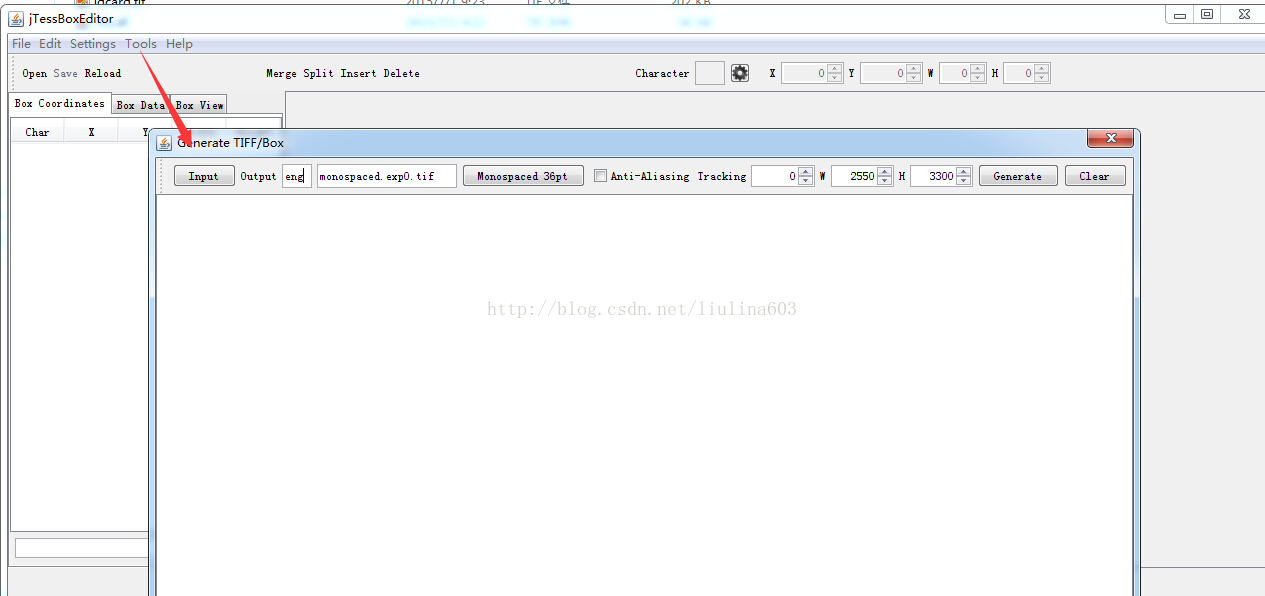The image size is (1265, 596).
Task: Decrease the Tracking spinner value
Action: click(807, 181)
